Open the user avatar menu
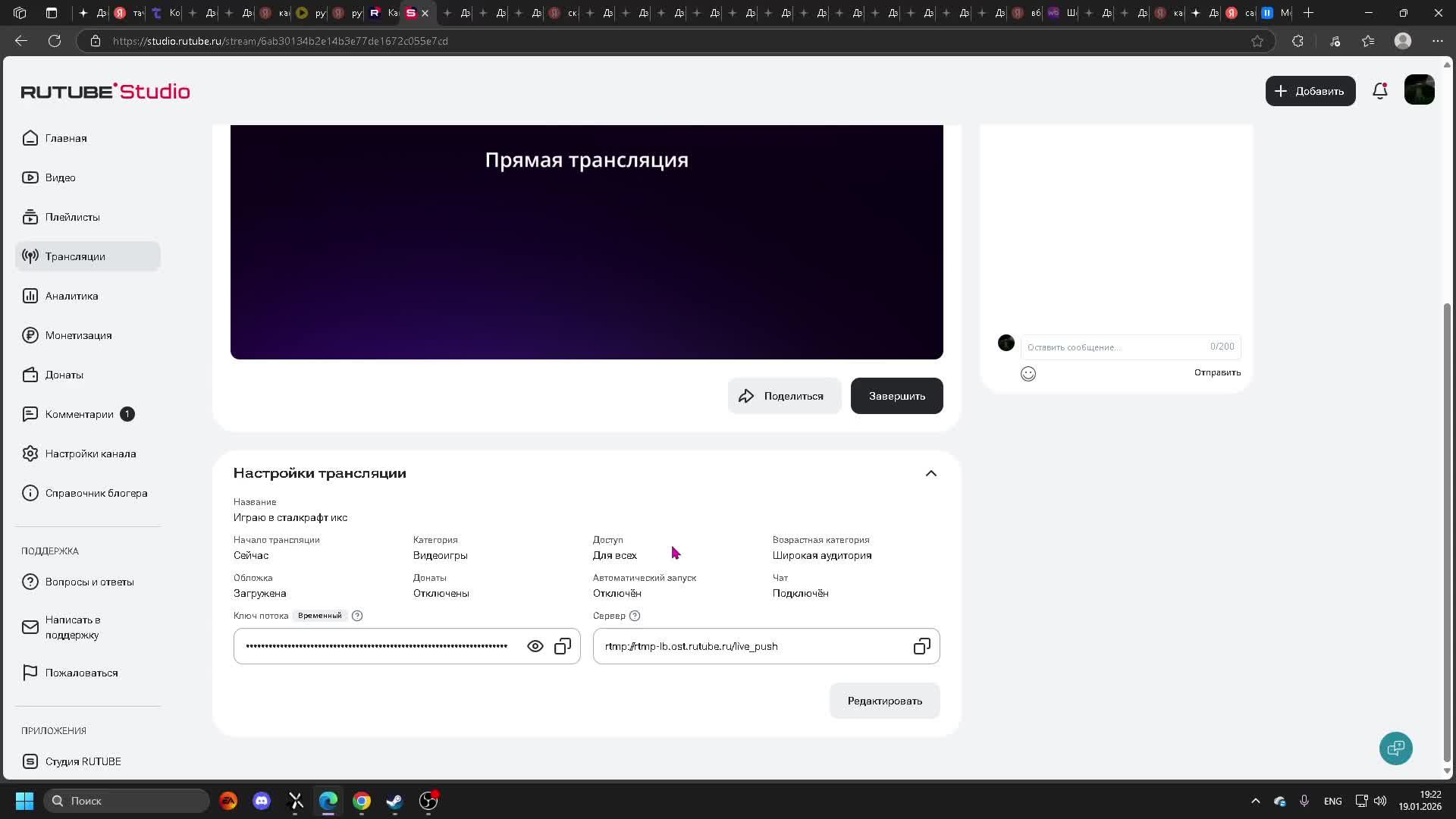Image resolution: width=1456 pixels, height=819 pixels. point(1419,90)
